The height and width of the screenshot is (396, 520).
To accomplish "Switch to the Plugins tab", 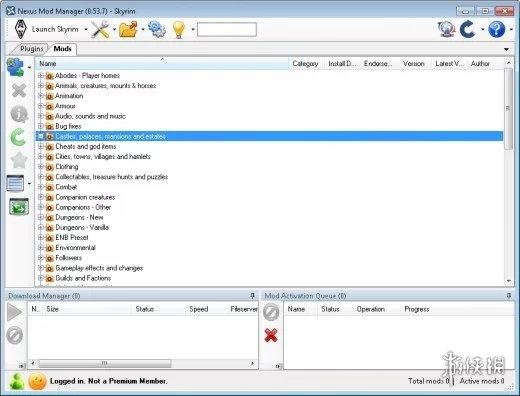I will tap(31, 49).
